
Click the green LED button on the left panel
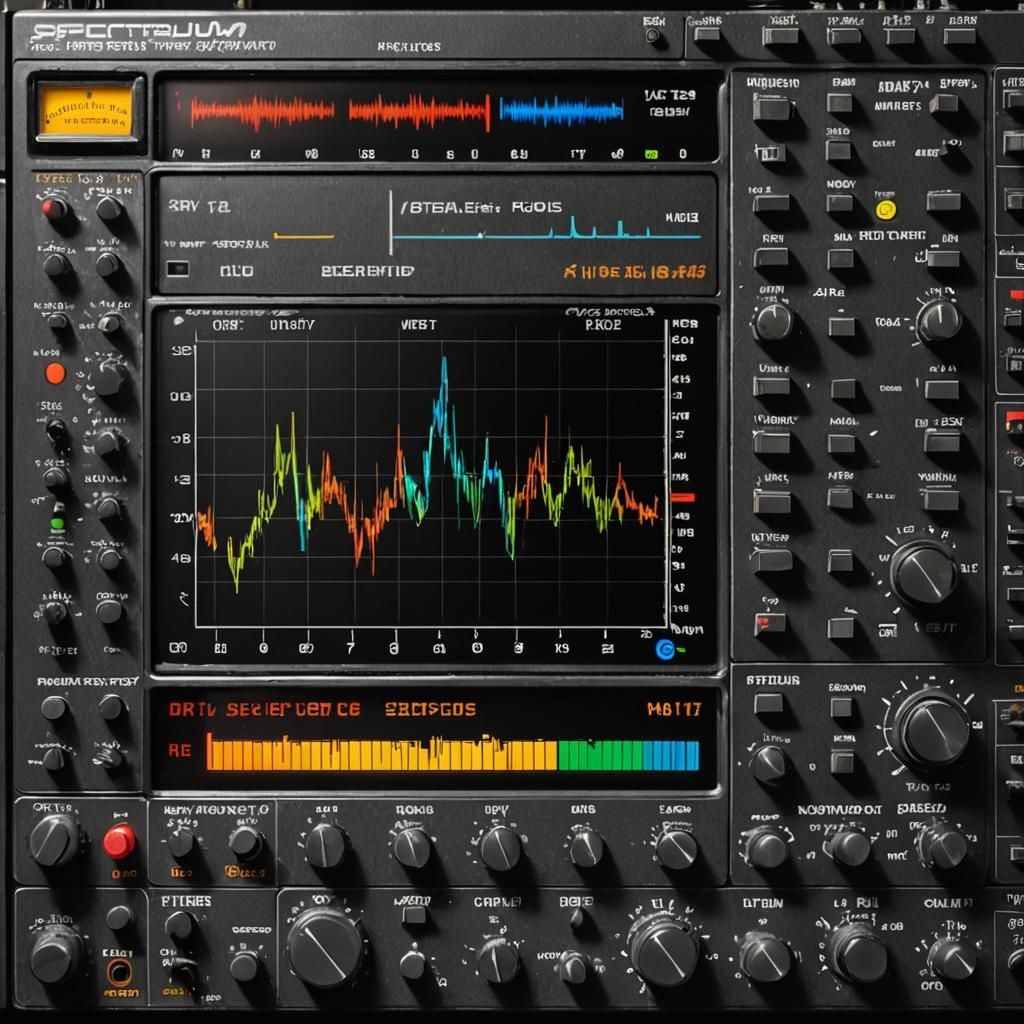(57, 523)
